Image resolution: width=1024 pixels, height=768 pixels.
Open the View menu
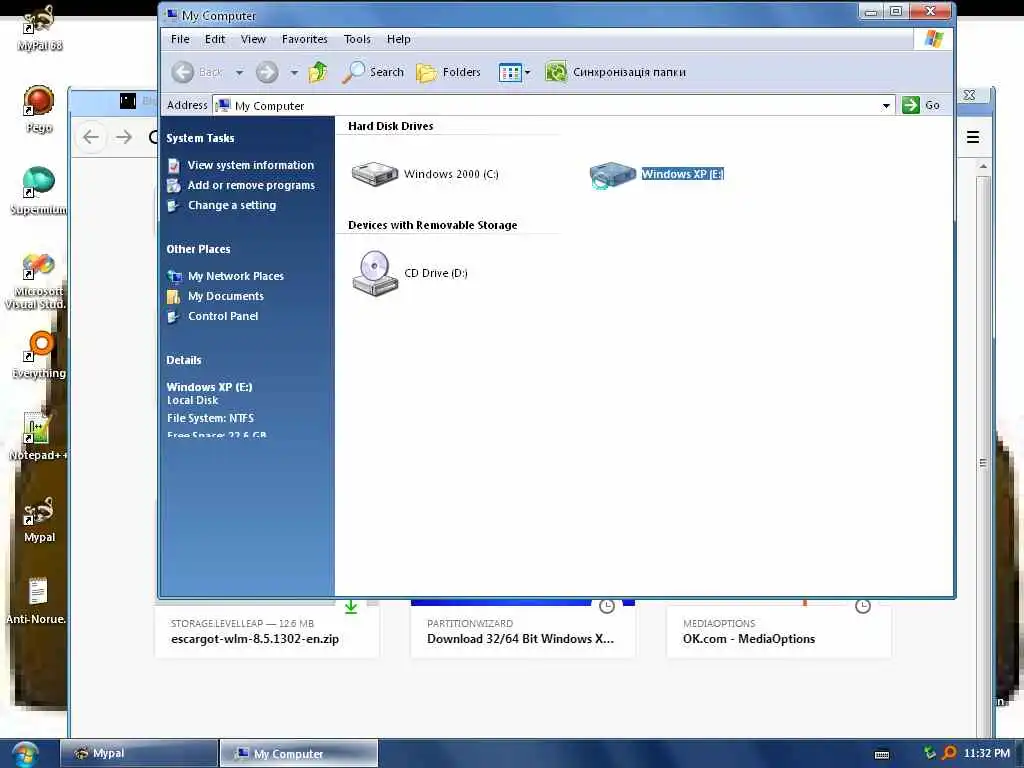tap(253, 39)
